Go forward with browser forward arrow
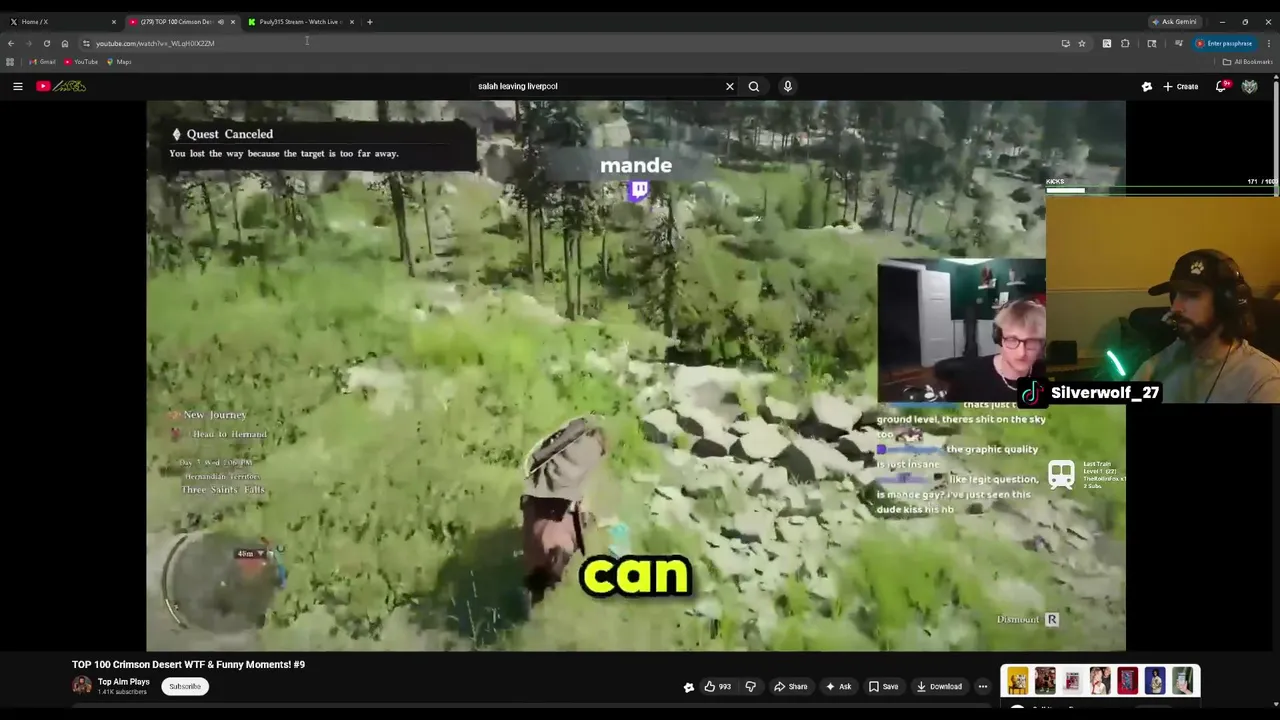This screenshot has width=1280, height=720. coord(28,43)
